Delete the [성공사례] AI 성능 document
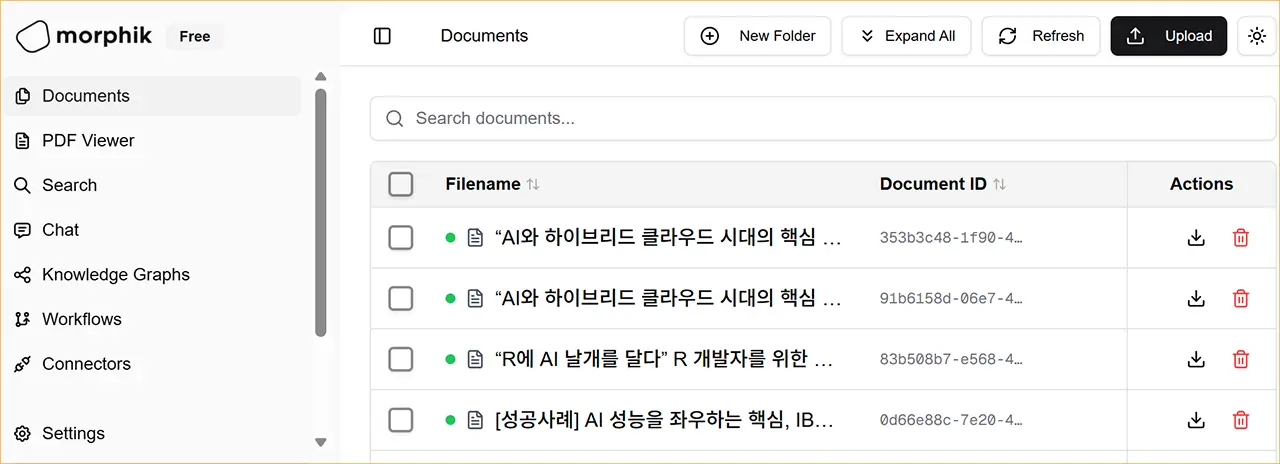1280x464 pixels. pyautogui.click(x=1241, y=420)
